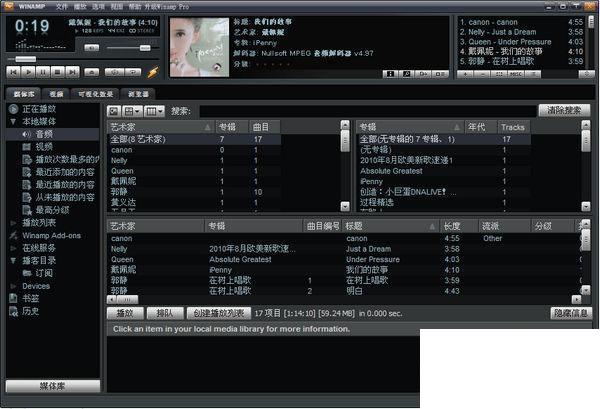Click into the 搜索 search field

(367, 111)
